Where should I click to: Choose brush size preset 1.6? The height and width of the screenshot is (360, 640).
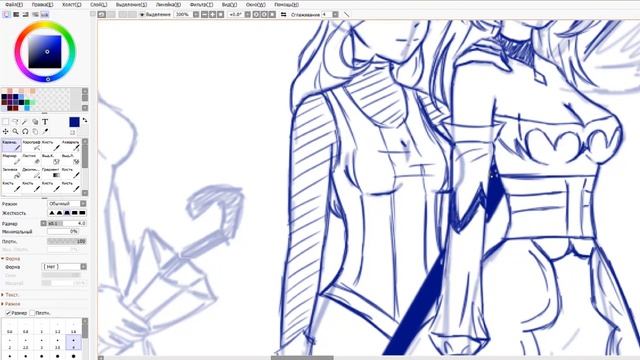point(73,328)
